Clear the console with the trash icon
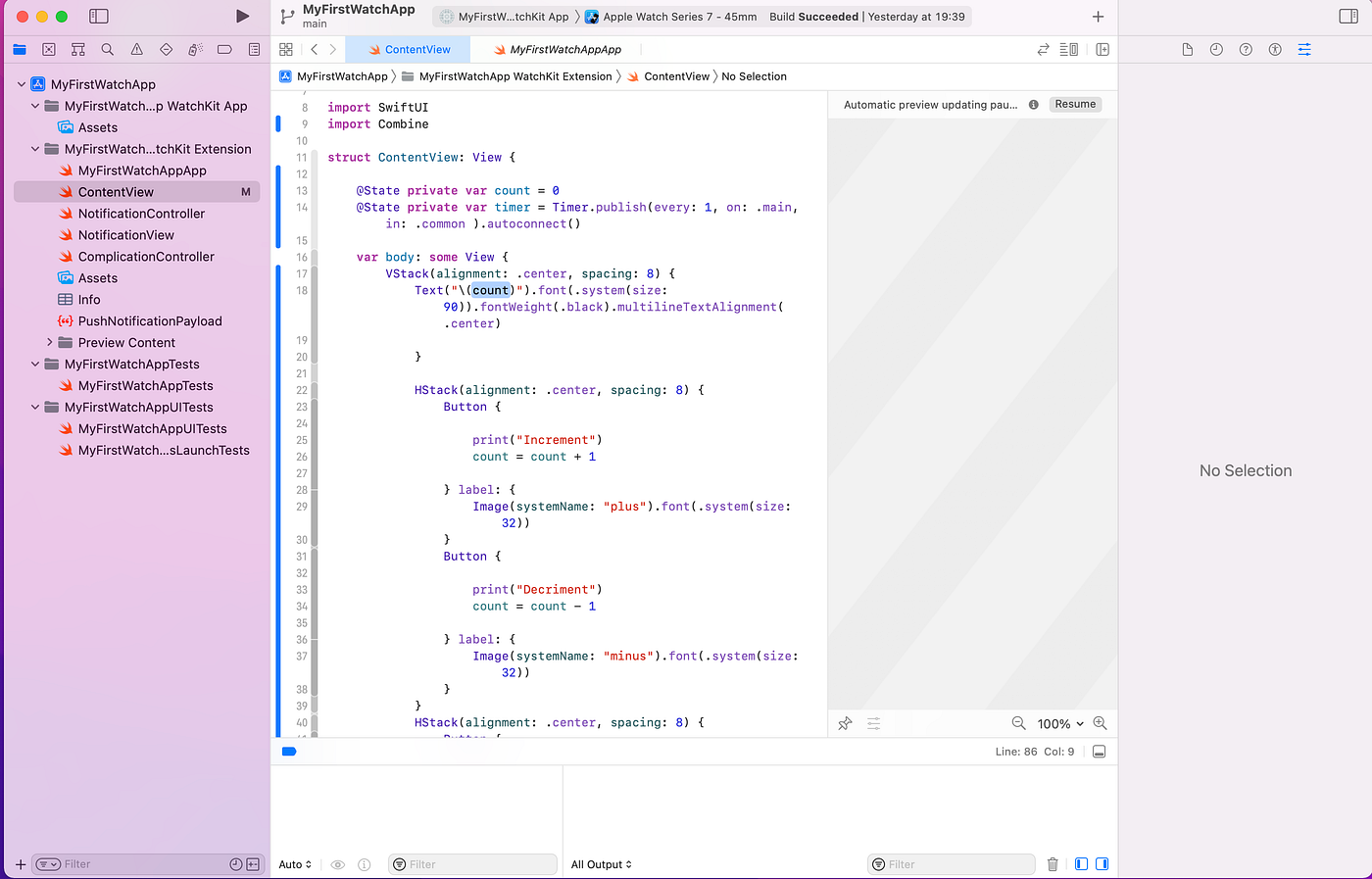 pos(1053,864)
